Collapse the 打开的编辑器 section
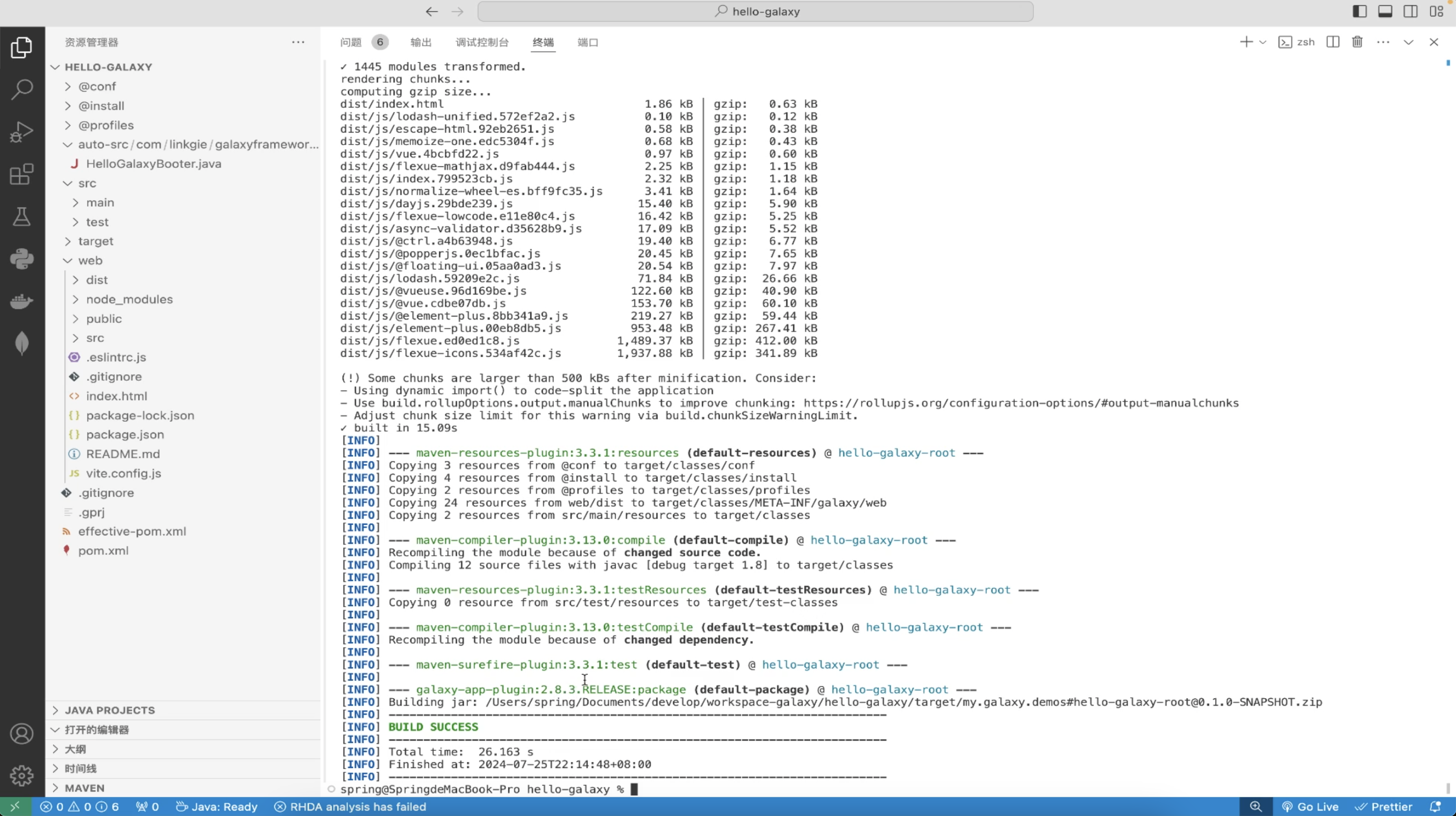 click(x=184, y=729)
